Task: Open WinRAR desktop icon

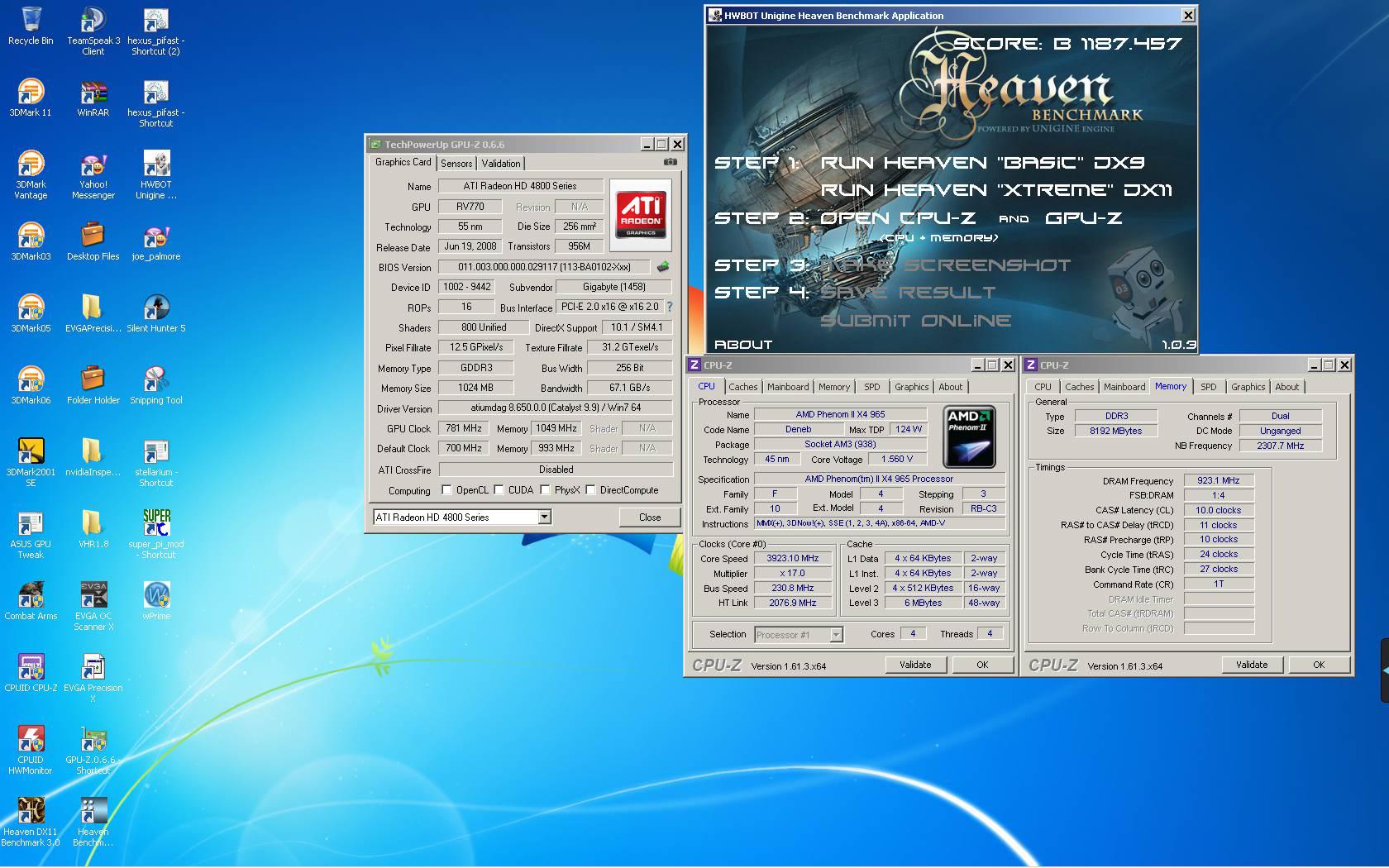Action: click(93, 98)
